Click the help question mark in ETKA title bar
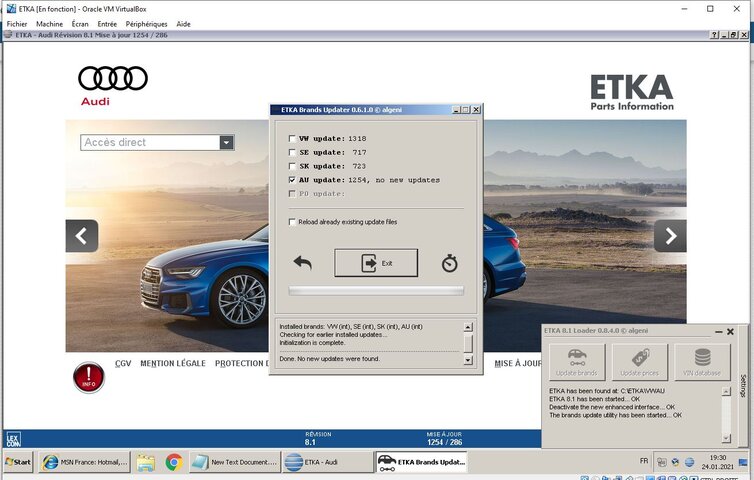This screenshot has height=480, width=754. [x=715, y=35]
